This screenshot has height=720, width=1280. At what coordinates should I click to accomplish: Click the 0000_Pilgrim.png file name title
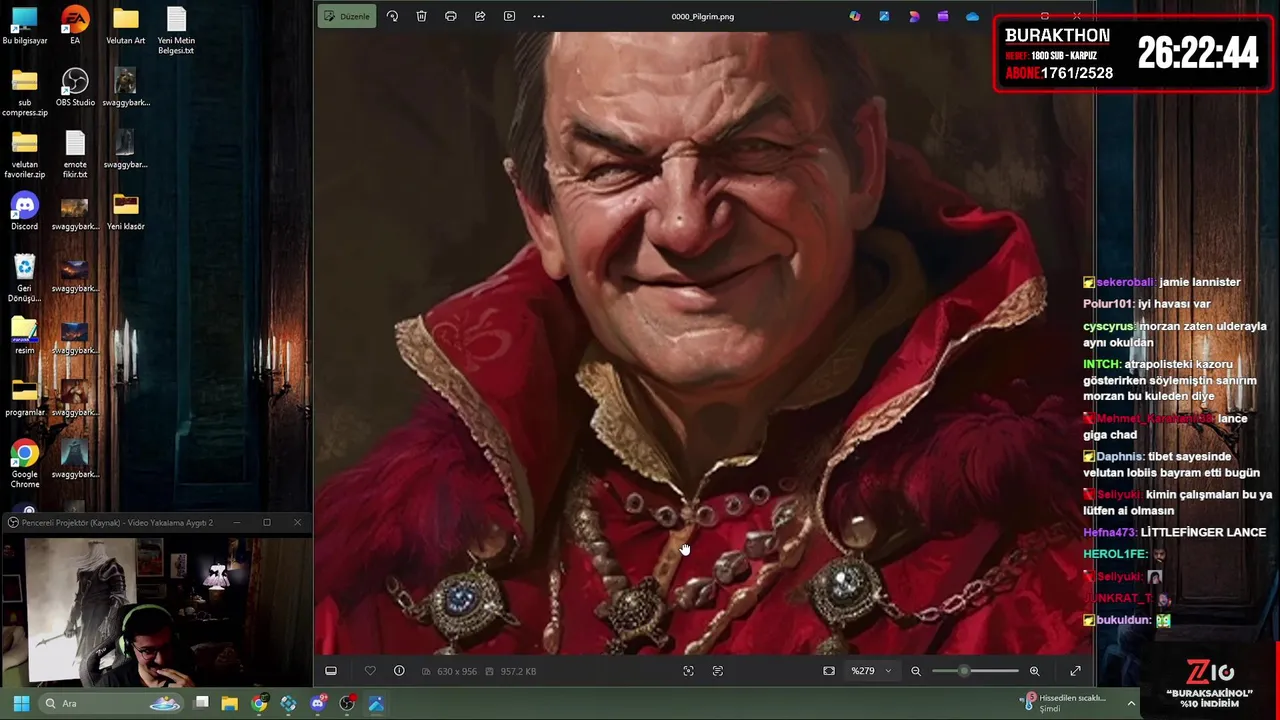coord(703,16)
